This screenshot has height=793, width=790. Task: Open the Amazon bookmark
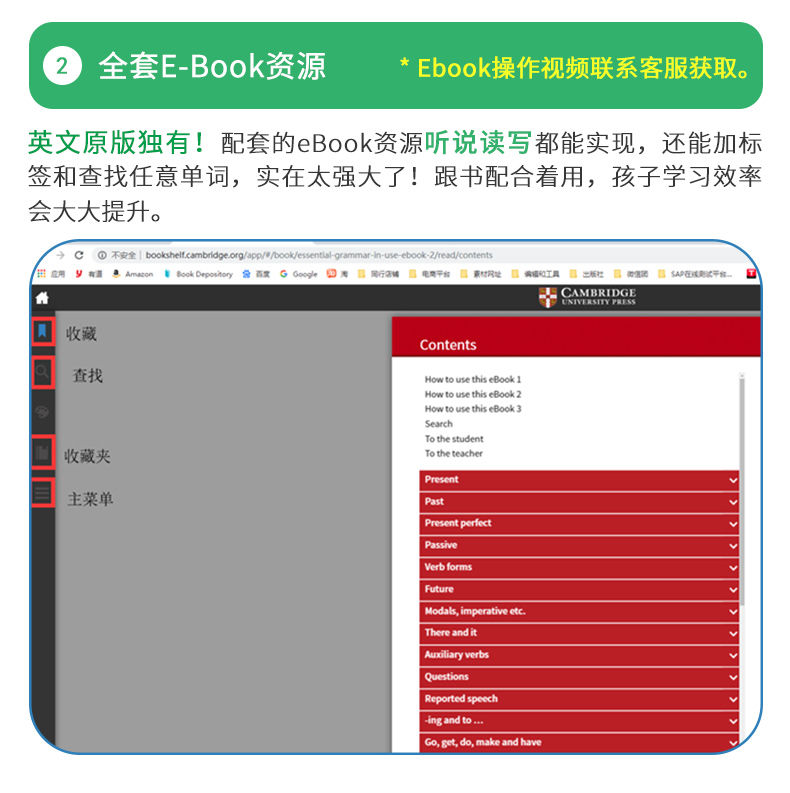(x=133, y=274)
